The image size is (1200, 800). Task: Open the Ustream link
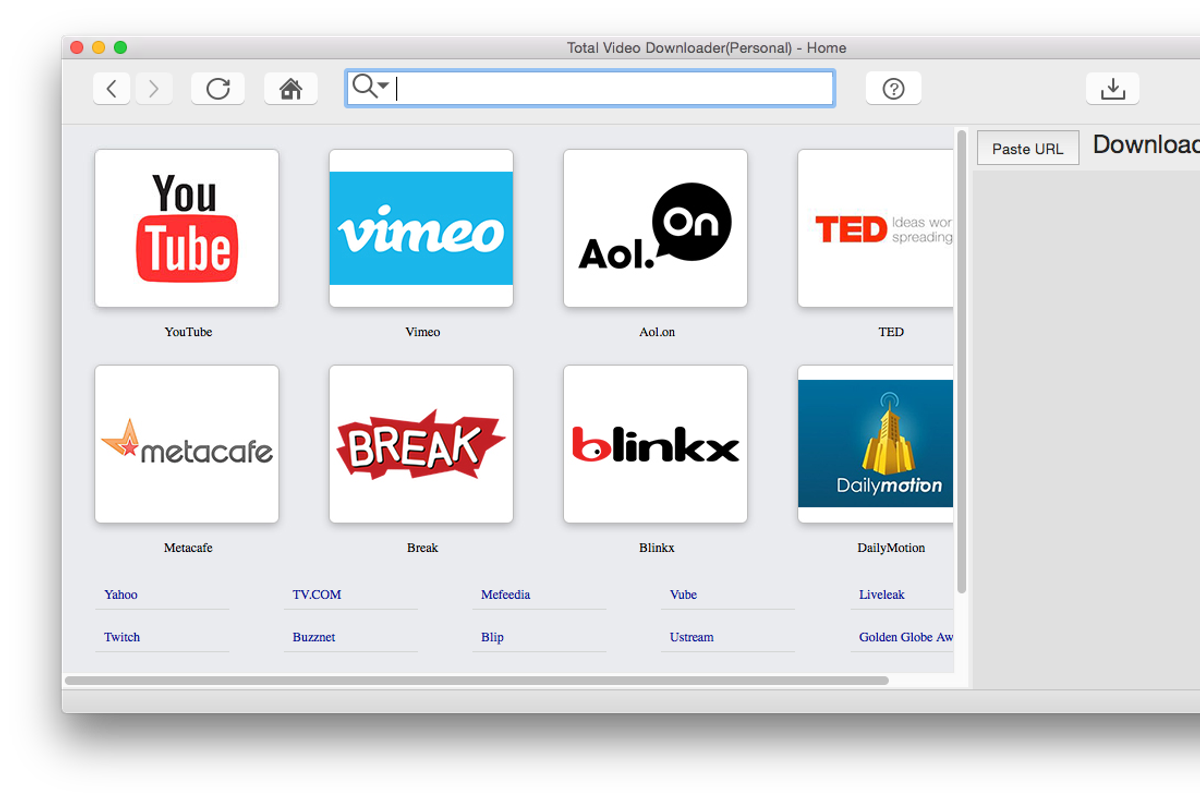[692, 637]
